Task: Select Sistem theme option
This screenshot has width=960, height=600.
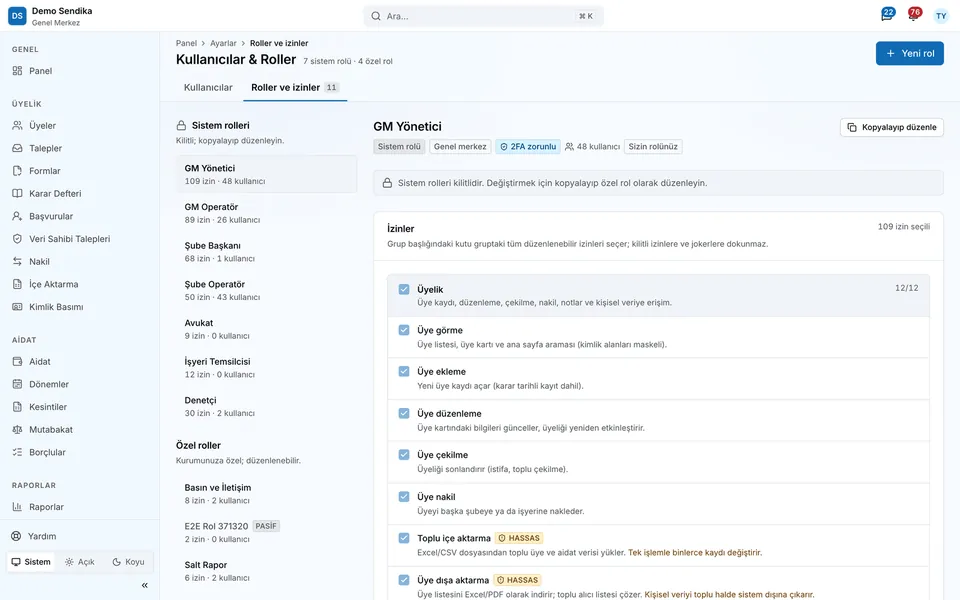Action: click(31, 562)
